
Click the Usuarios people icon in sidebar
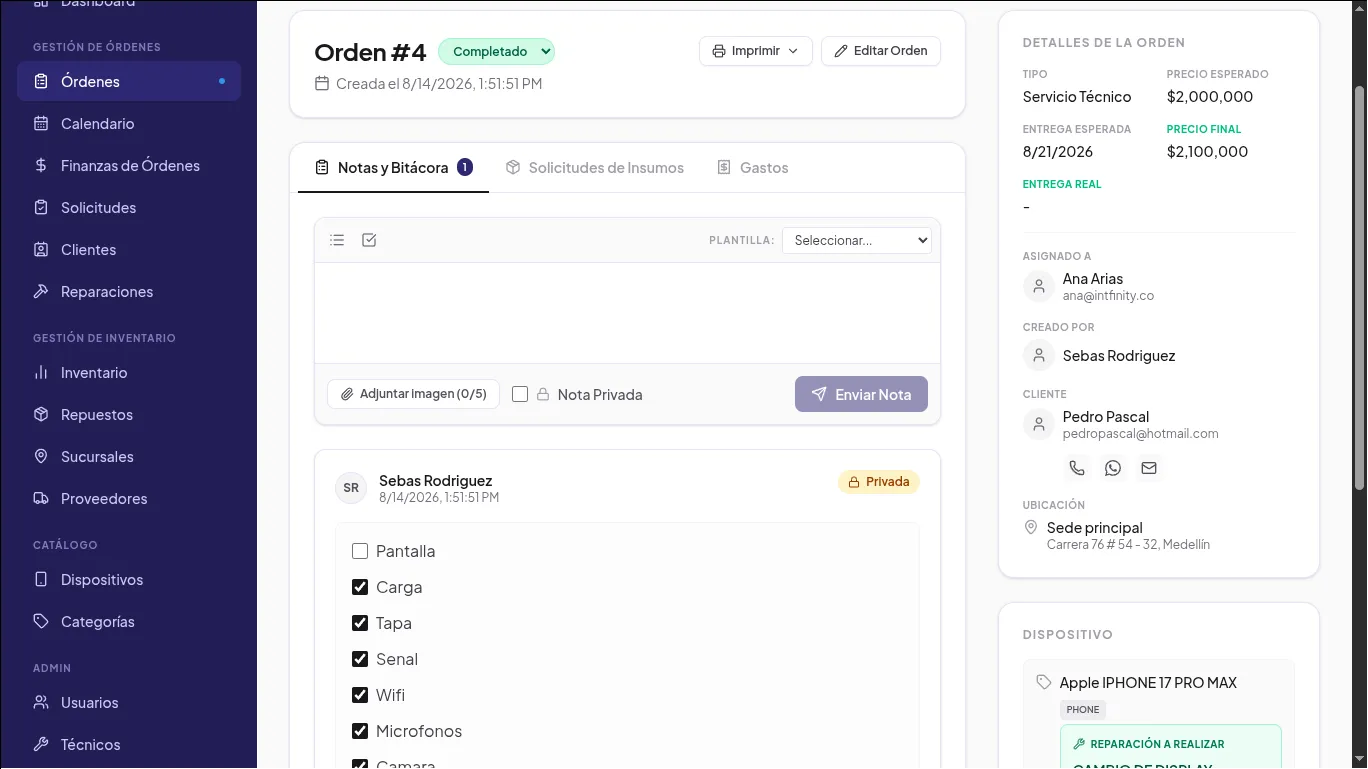[41, 703]
